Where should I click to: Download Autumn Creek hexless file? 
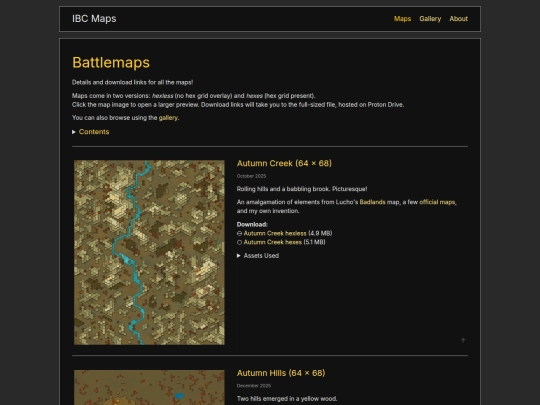point(275,233)
